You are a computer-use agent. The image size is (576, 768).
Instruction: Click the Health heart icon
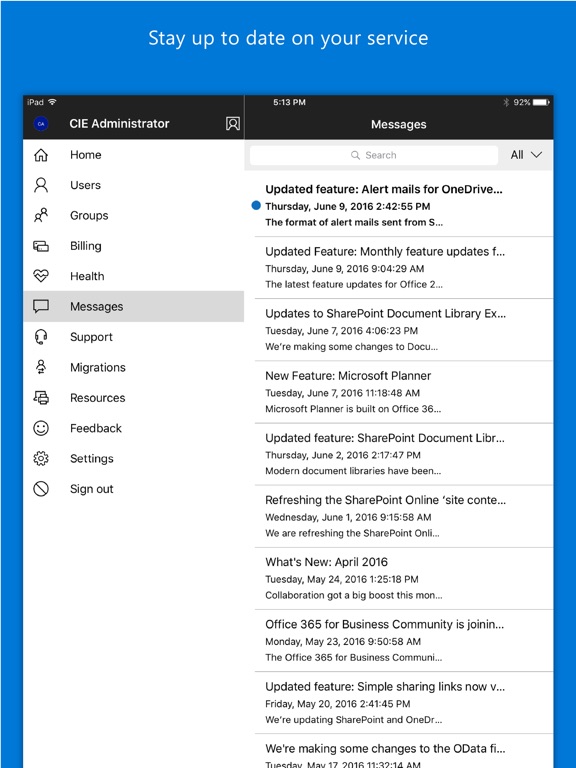click(41, 276)
